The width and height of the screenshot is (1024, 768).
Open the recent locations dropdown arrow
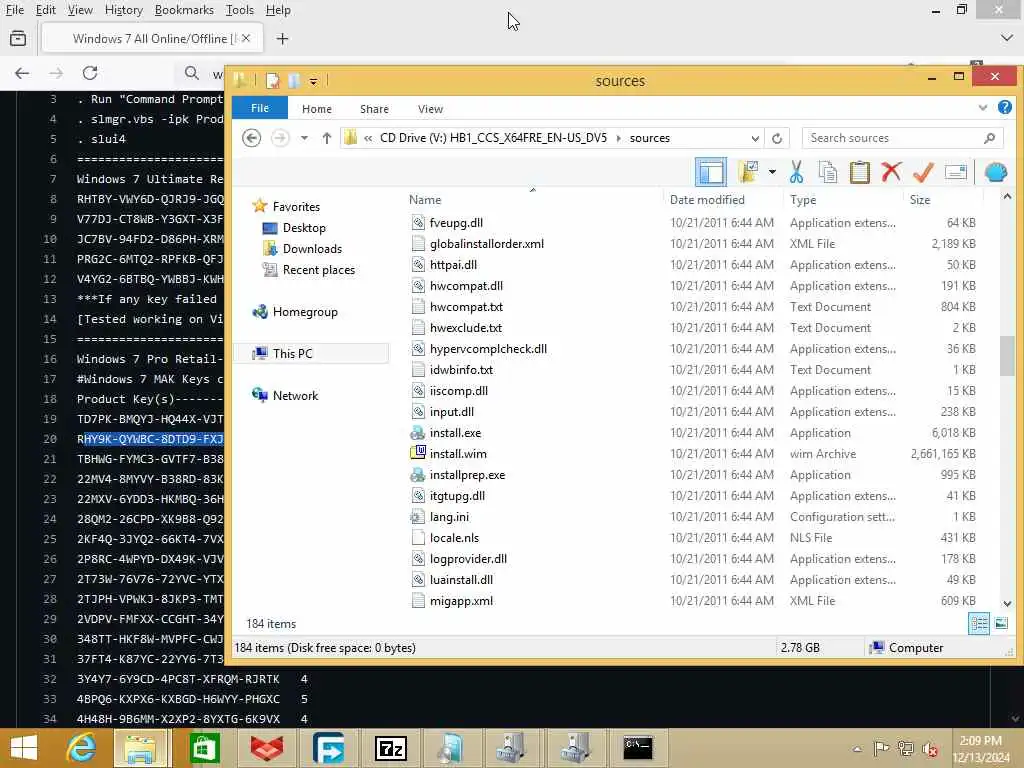304,138
